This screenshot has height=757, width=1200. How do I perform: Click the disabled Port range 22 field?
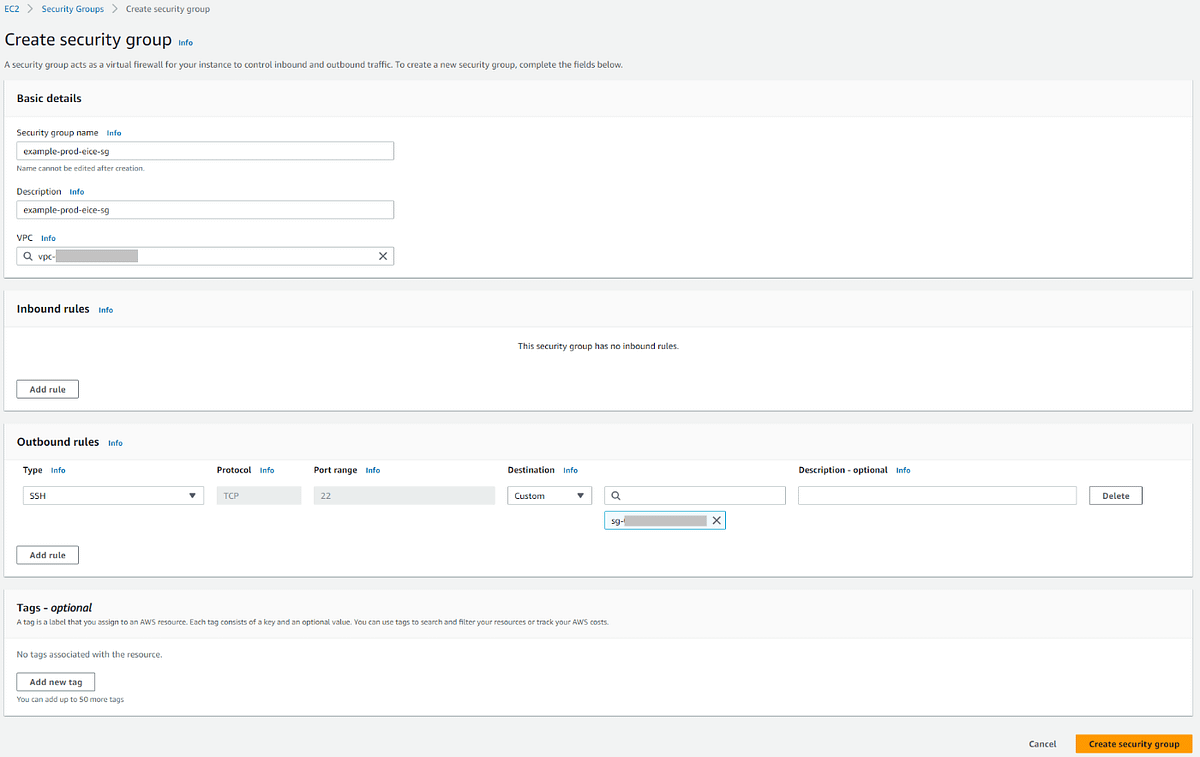pyautogui.click(x=404, y=495)
